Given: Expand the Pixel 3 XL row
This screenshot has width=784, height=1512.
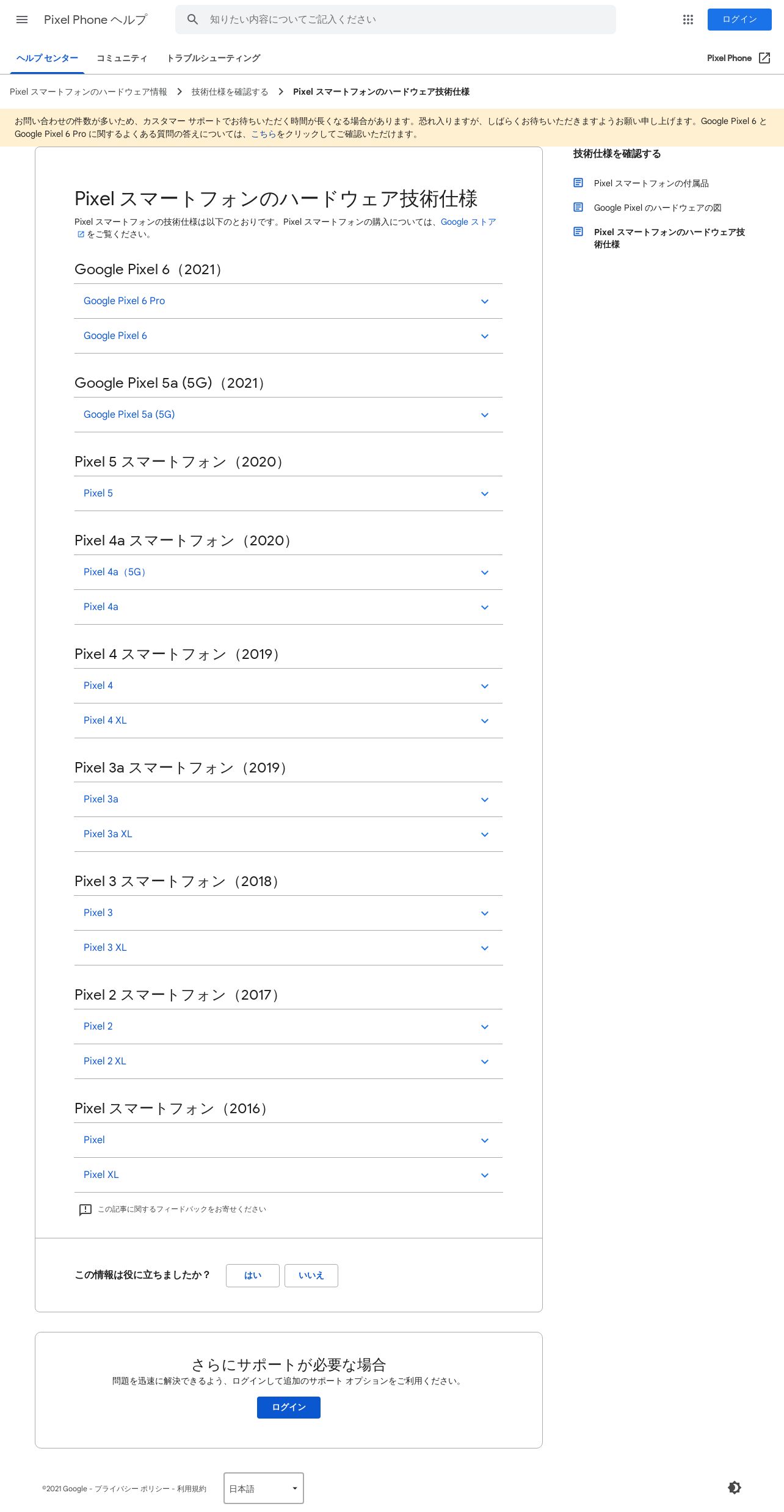Looking at the screenshot, I should [x=288, y=948].
